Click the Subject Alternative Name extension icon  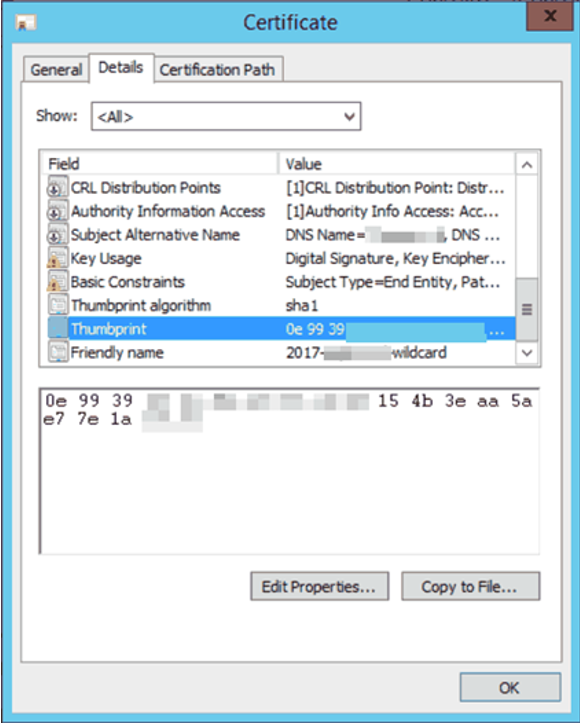coord(58,234)
